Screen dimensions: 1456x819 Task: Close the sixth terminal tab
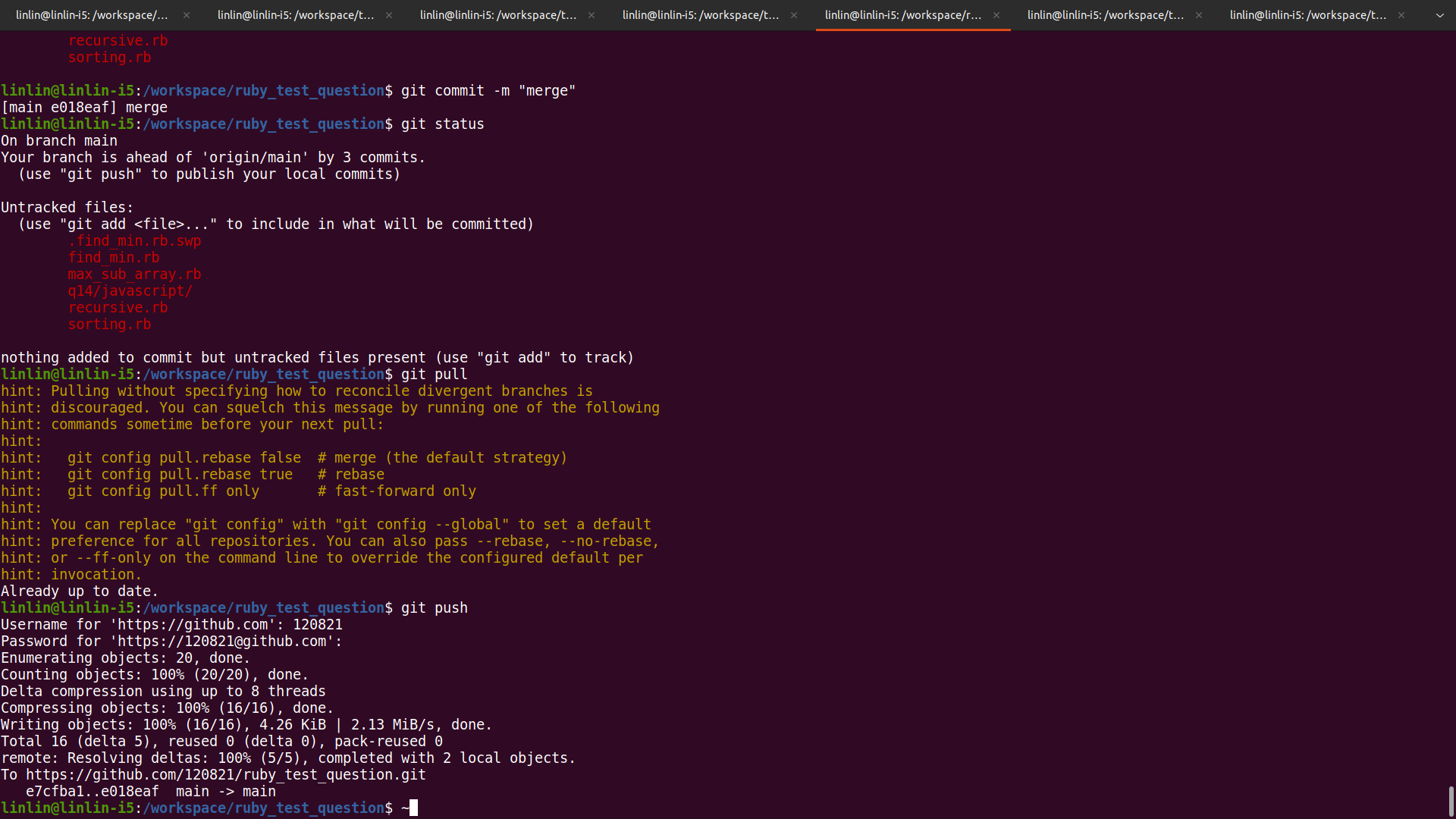coord(1199,15)
